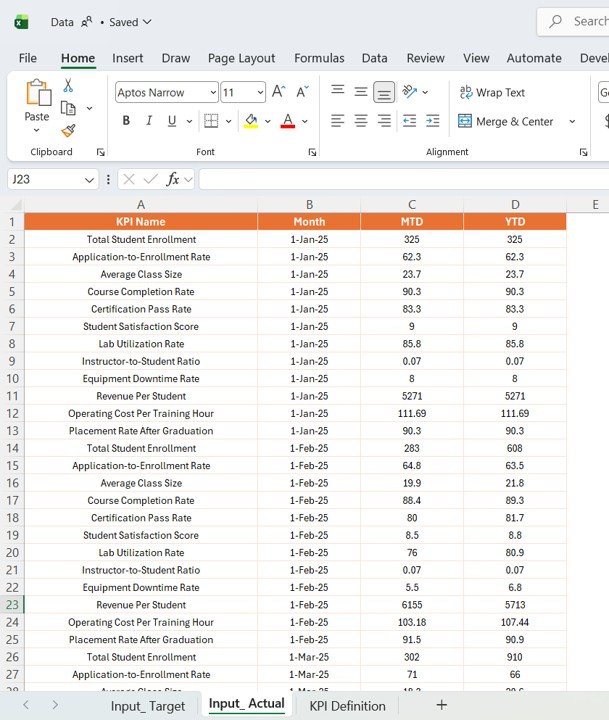Toggle Wrap Text on
The height and width of the screenshot is (720, 609).
pos(492,92)
